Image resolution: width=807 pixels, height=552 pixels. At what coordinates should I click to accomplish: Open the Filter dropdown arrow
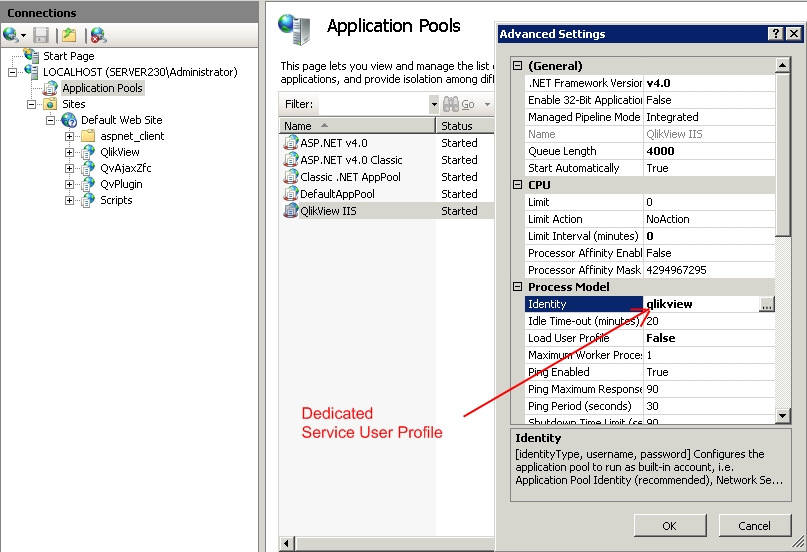(434, 104)
